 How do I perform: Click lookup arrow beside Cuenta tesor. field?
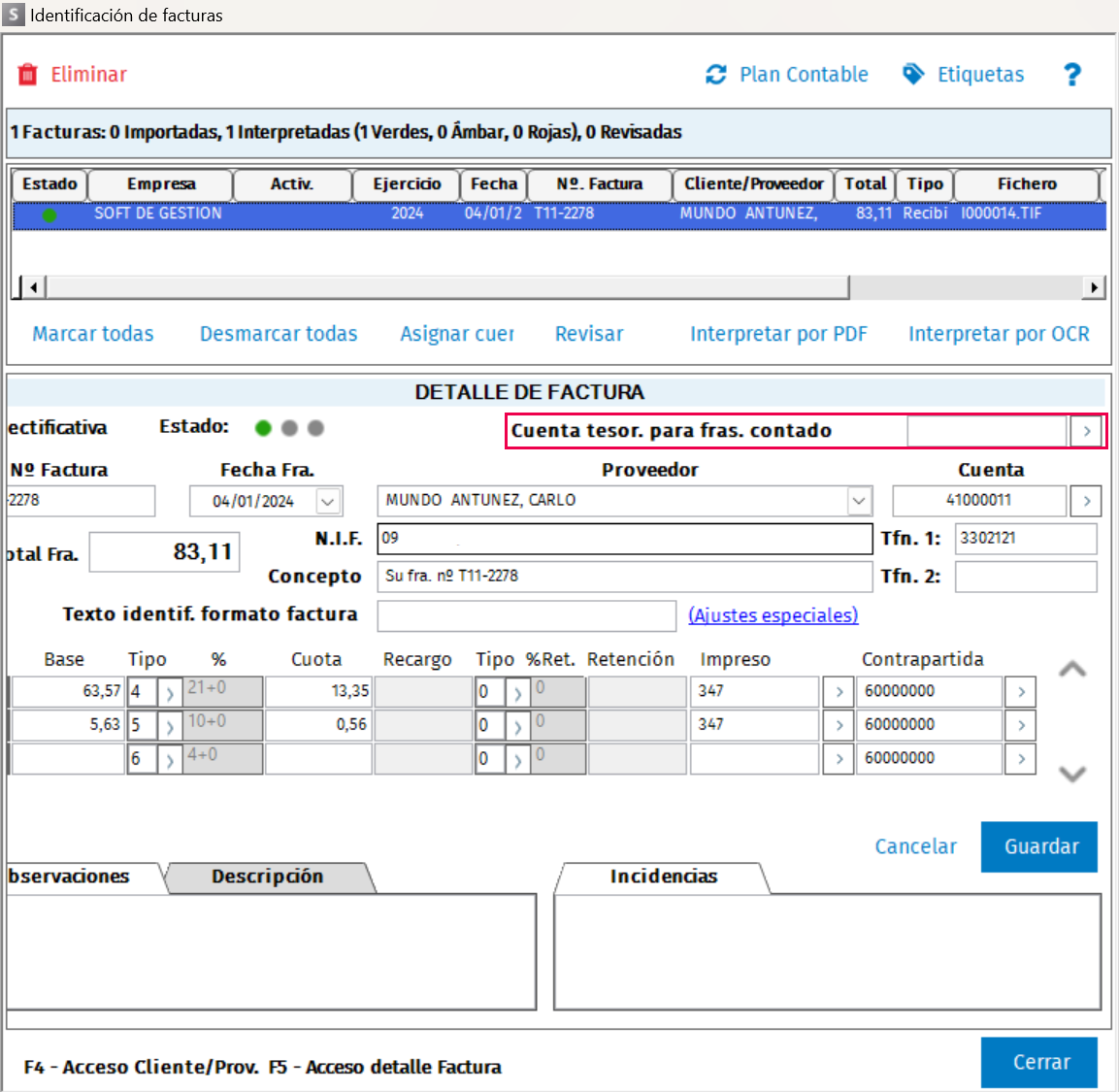pyautogui.click(x=1087, y=431)
